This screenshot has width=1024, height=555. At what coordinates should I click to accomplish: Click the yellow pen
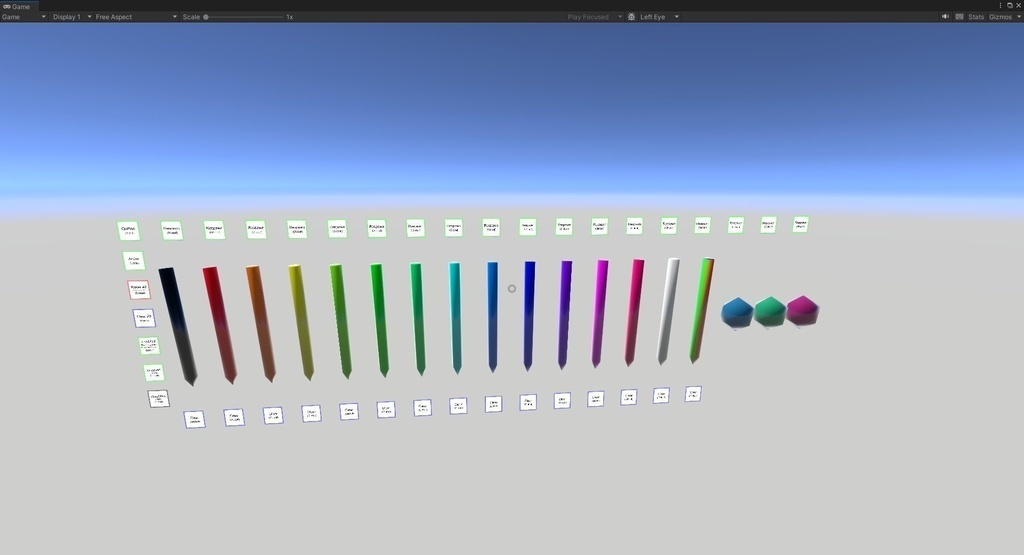[301, 322]
